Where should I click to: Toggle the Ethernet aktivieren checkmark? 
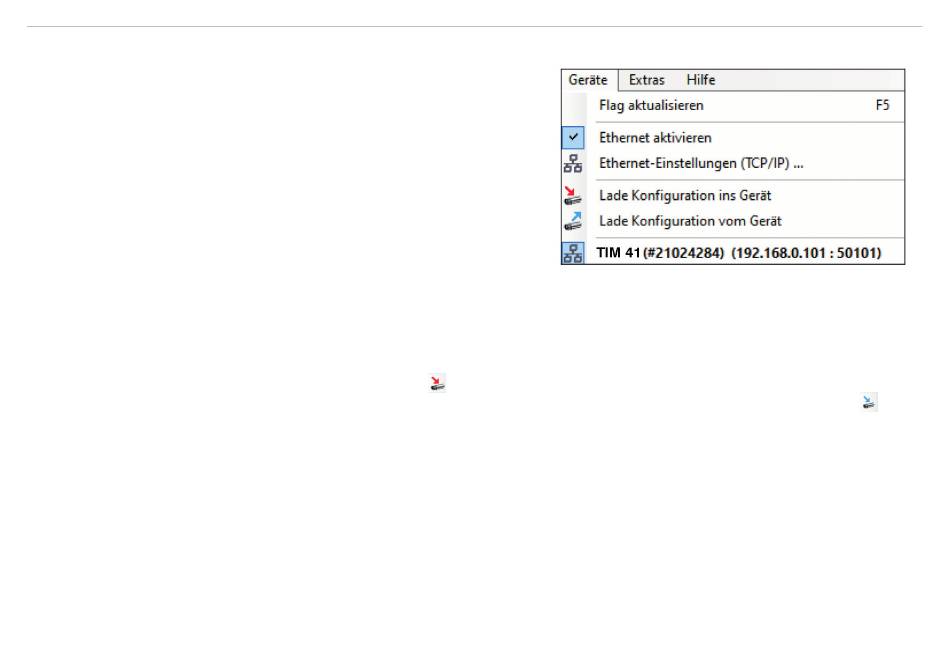coord(573,138)
